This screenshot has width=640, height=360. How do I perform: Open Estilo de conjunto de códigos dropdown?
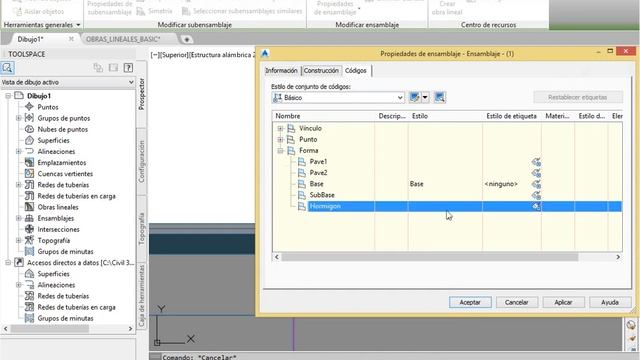(400, 98)
